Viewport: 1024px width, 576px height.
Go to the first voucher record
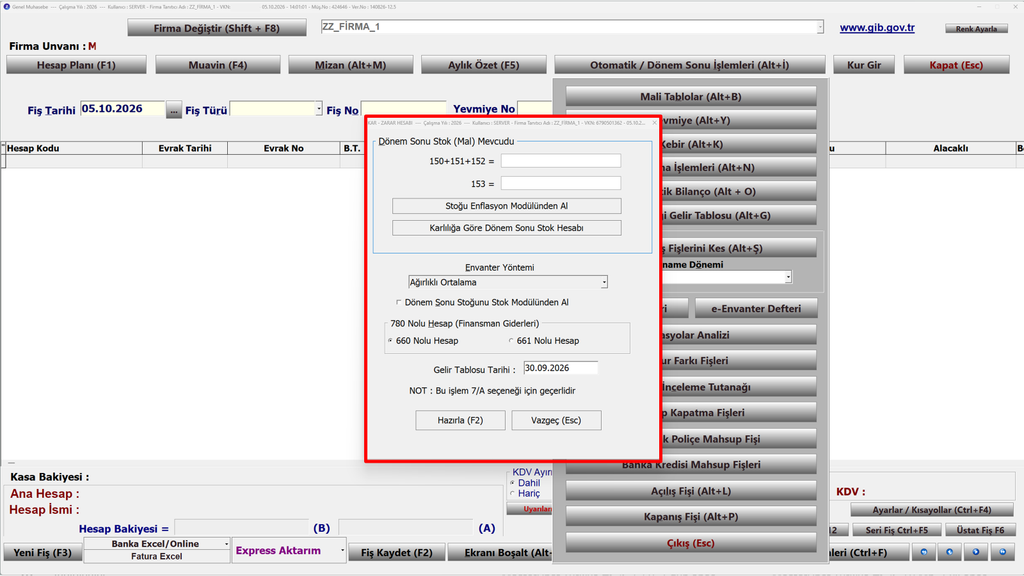pyautogui.click(x=923, y=552)
